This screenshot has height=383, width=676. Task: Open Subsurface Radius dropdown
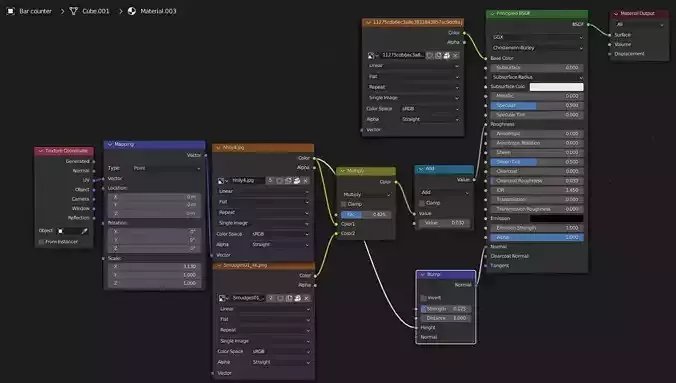537,77
